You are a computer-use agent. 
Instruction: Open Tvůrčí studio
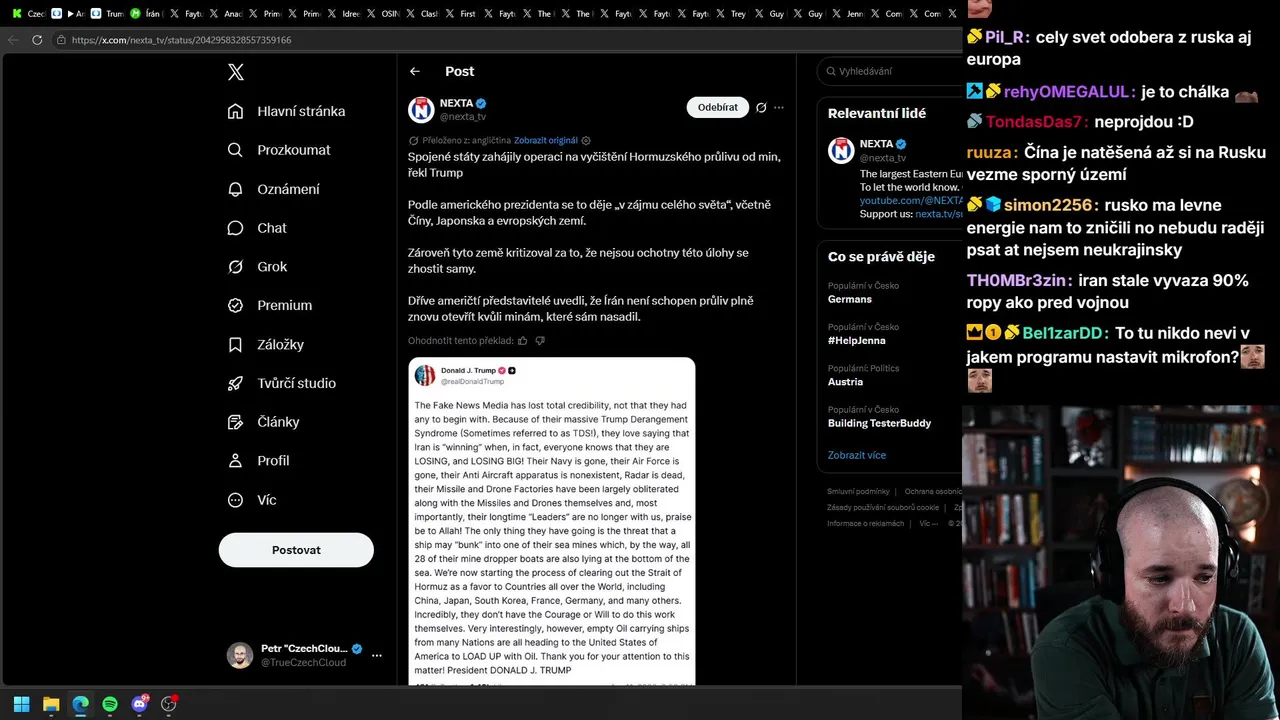[282, 383]
